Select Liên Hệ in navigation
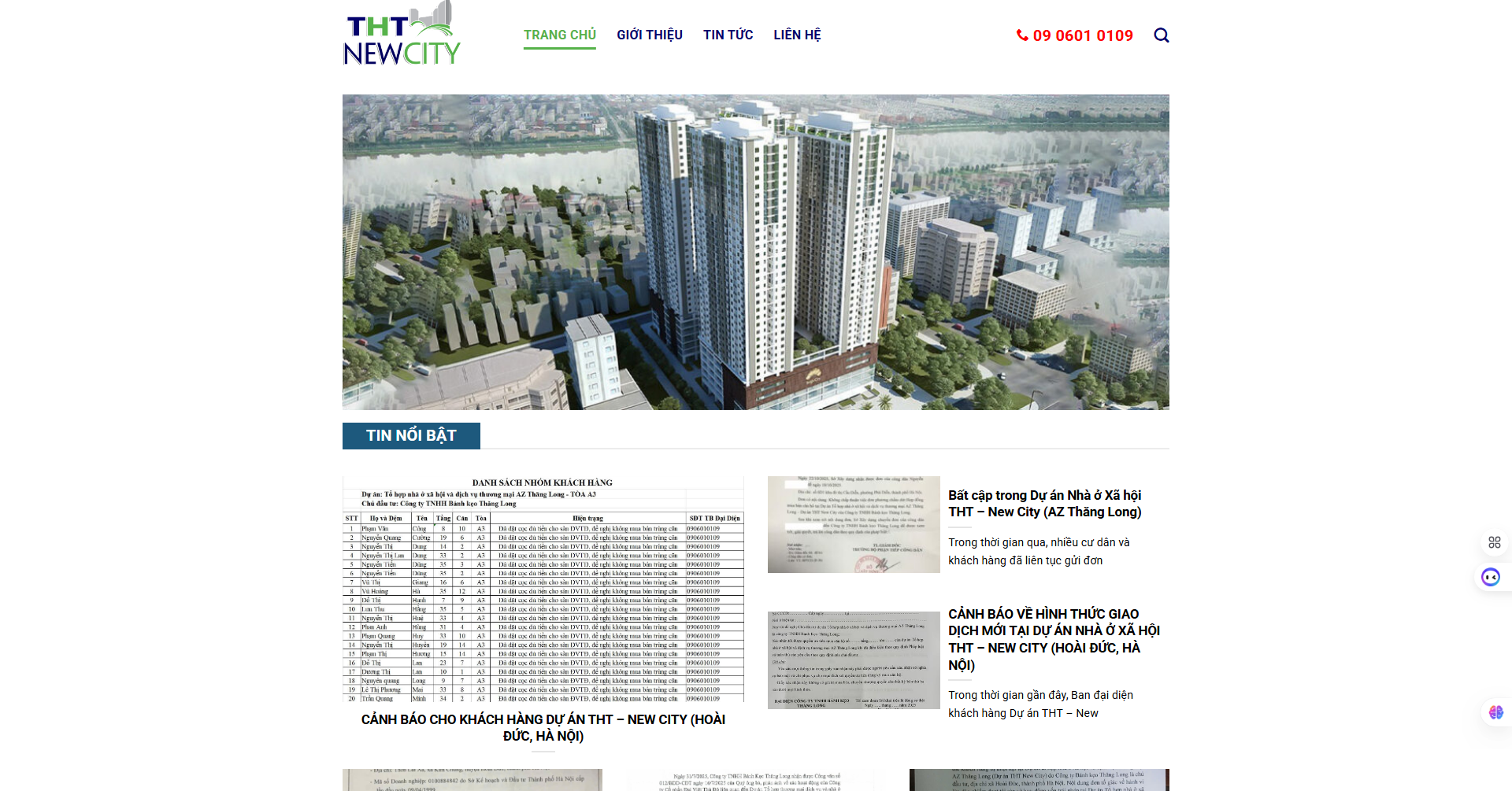The height and width of the screenshot is (791, 1512). [x=797, y=35]
